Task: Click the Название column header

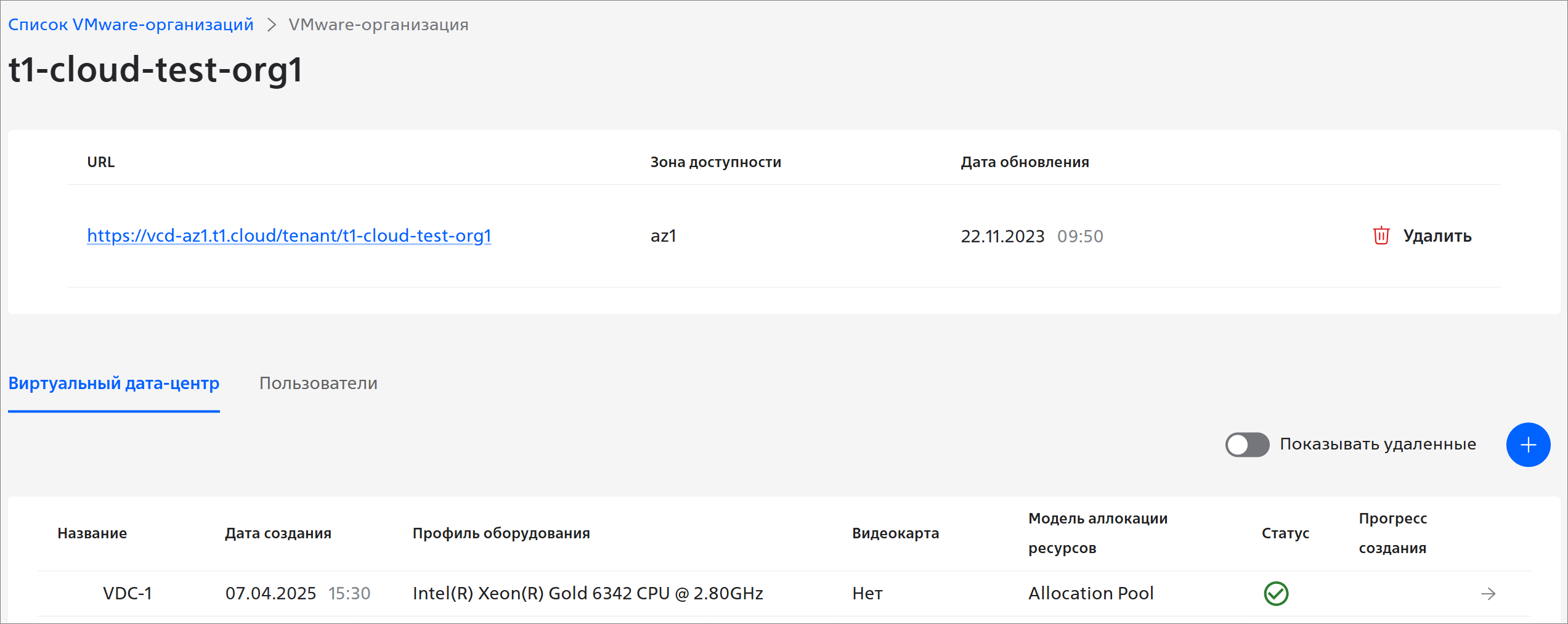Action: (x=92, y=533)
